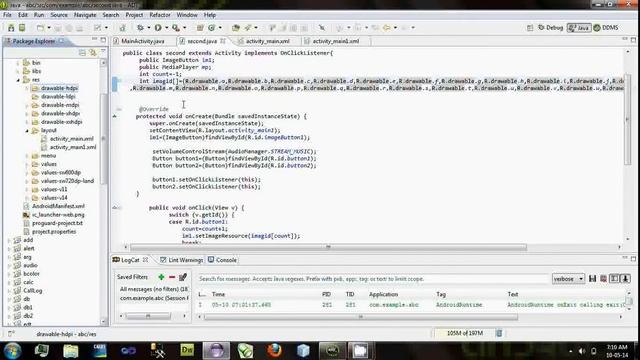Switch to the Console tab
Image resolution: width=640 pixels, height=360 pixels.
[222, 260]
